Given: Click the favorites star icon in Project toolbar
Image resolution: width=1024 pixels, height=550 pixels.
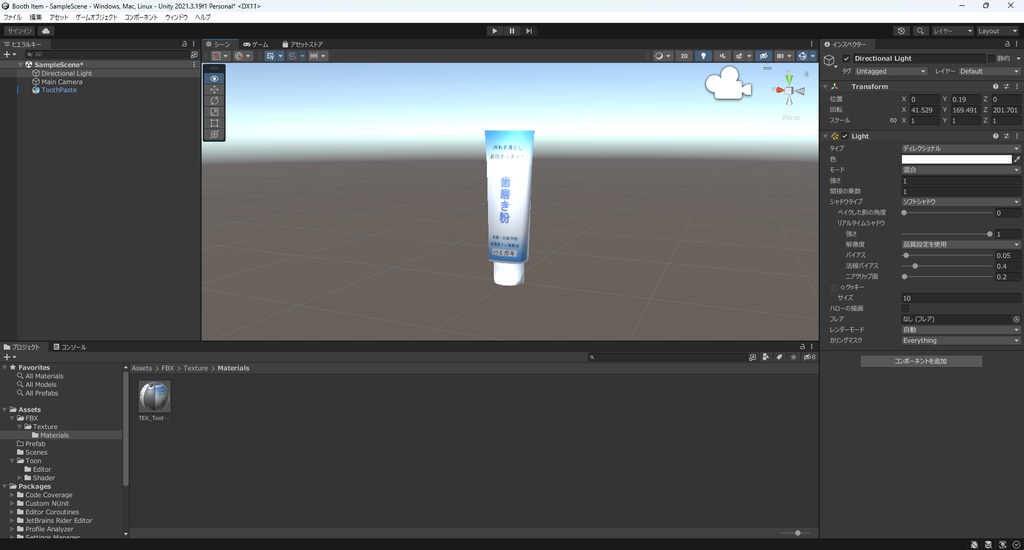Looking at the screenshot, I should (x=793, y=357).
